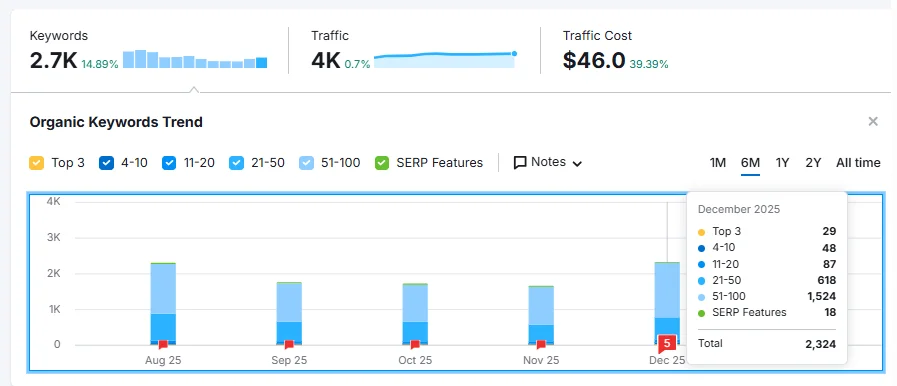Screen dimensions: 897x386
Task: Click the Oct 25 stacked bar
Action: pyautogui.click(x=415, y=314)
